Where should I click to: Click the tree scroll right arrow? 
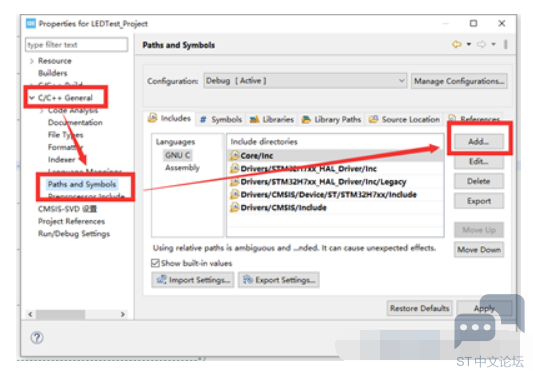pos(123,314)
